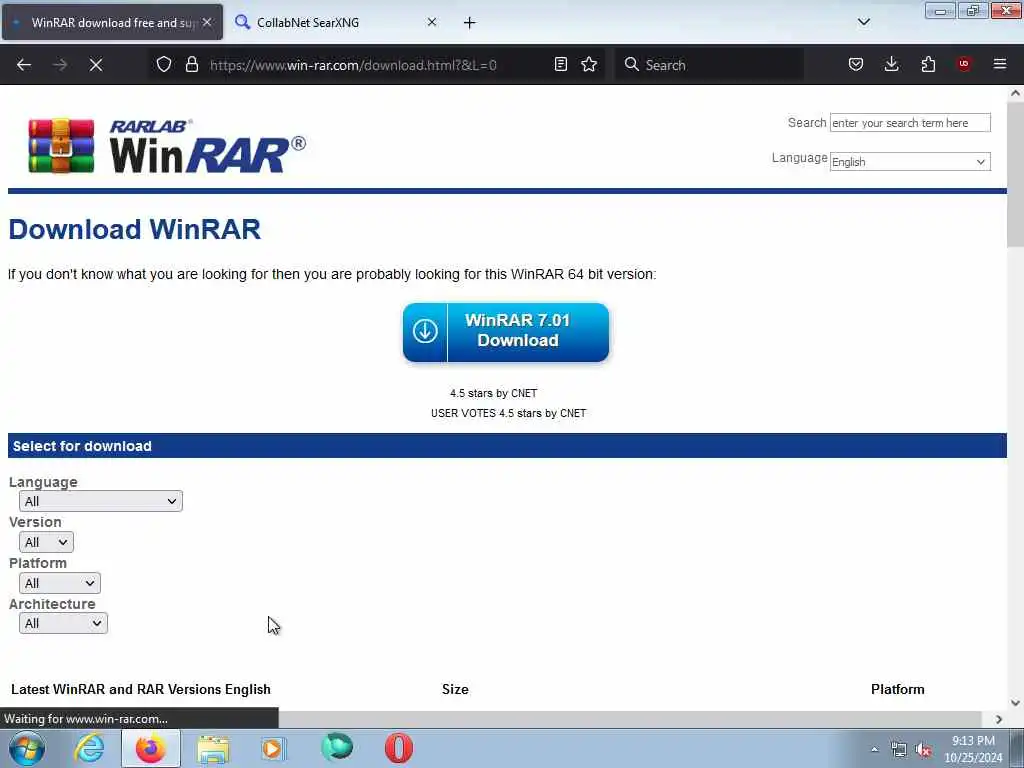Launch Opera from the taskbar
The image size is (1024, 768).
tap(398, 748)
